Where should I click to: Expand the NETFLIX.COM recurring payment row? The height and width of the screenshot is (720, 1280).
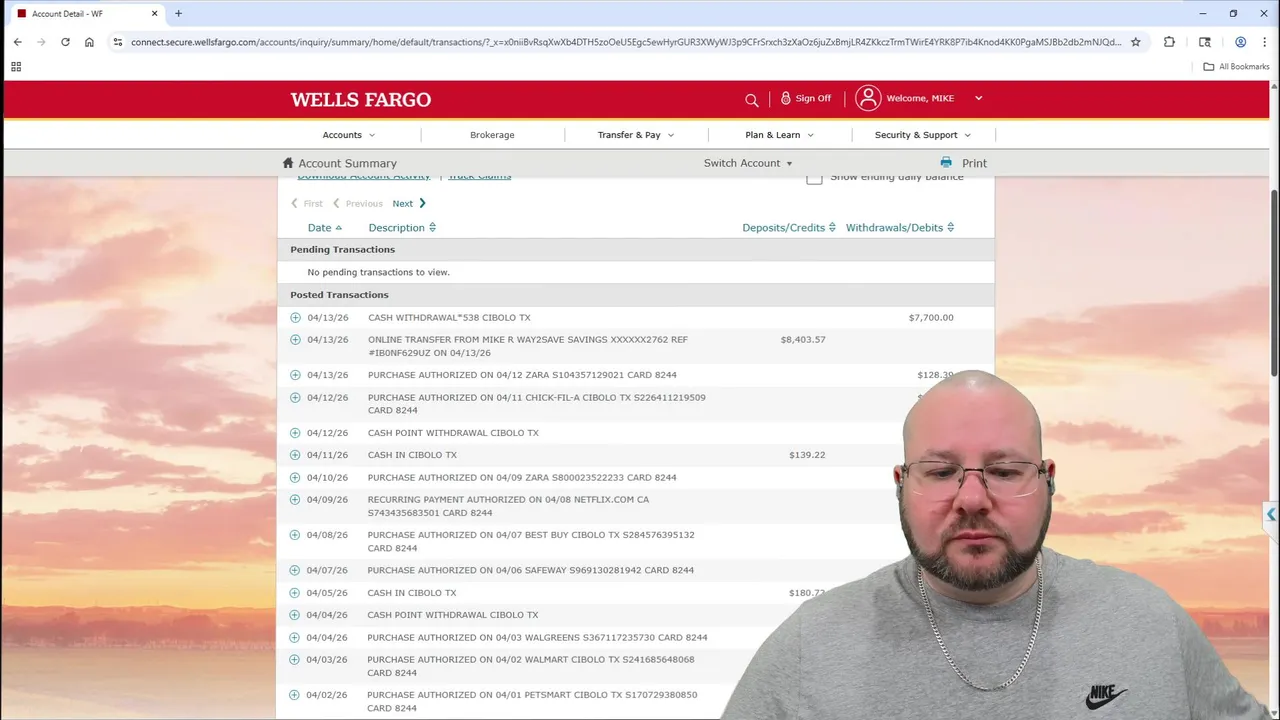[295, 499]
